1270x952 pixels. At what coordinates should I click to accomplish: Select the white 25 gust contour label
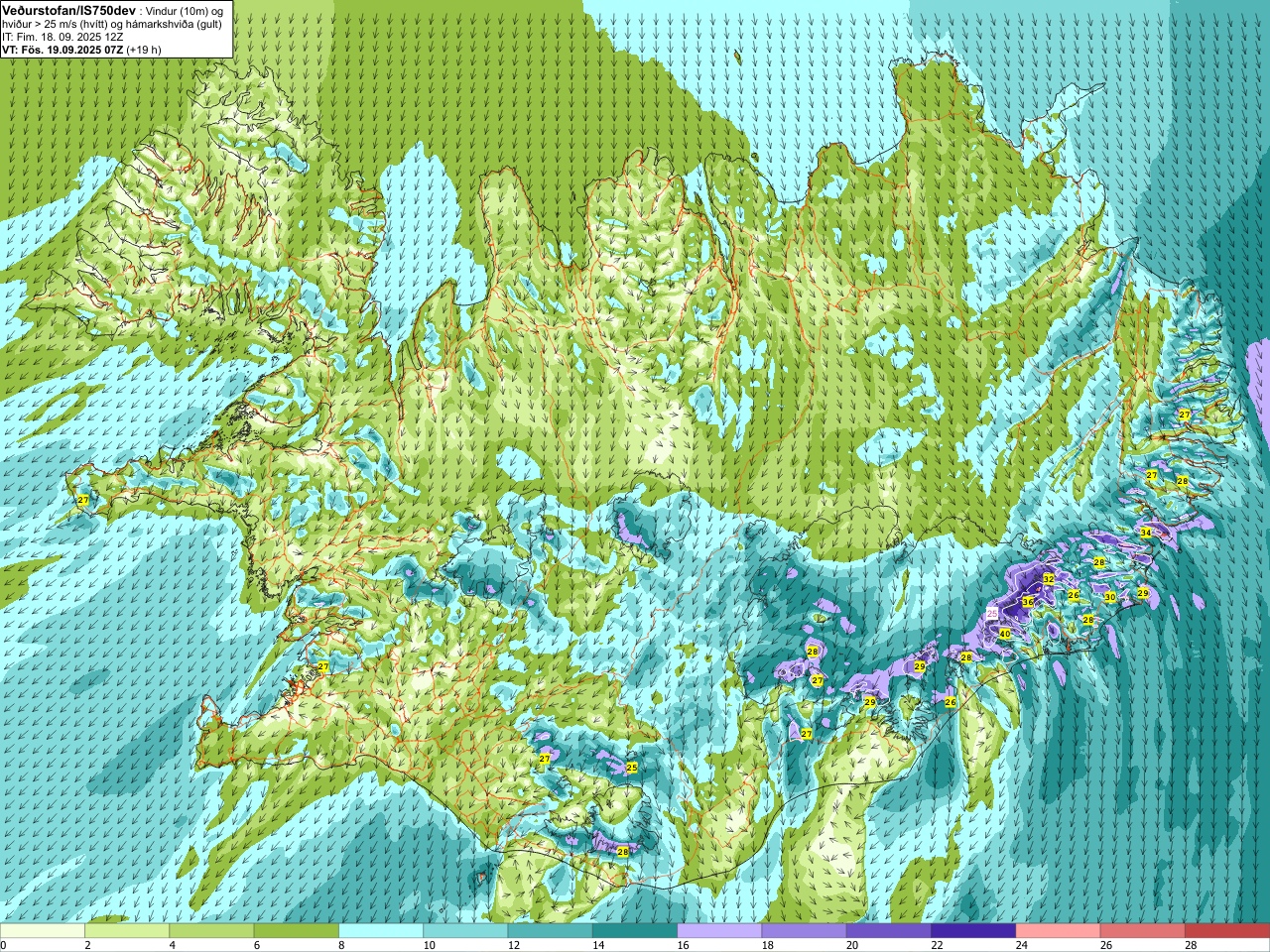(x=993, y=614)
